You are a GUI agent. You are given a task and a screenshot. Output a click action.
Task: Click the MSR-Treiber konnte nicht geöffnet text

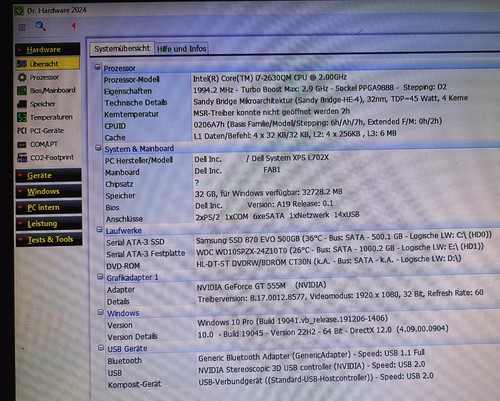(x=272, y=112)
